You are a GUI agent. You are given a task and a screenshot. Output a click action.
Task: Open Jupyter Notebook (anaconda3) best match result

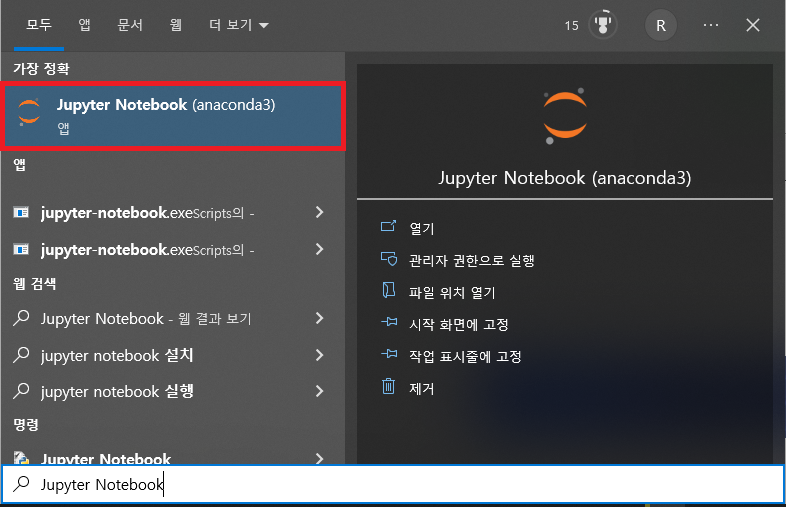(x=173, y=116)
